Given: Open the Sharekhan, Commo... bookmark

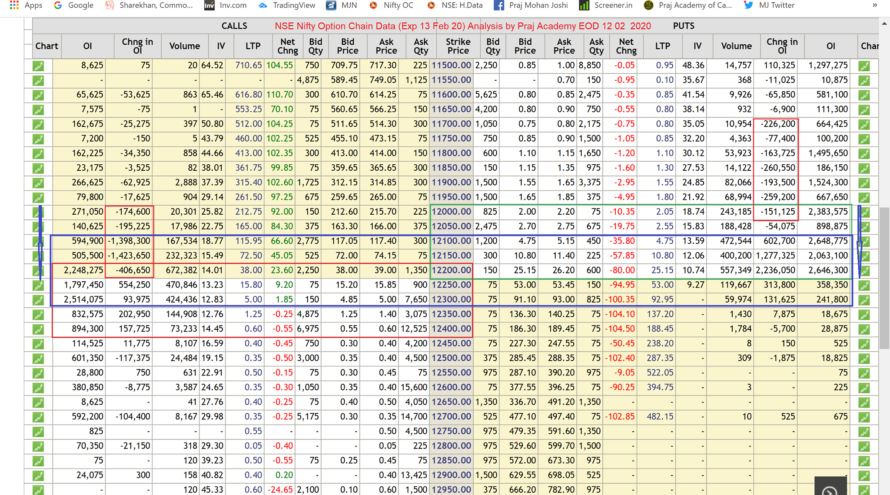Looking at the screenshot, I should (x=148, y=5).
